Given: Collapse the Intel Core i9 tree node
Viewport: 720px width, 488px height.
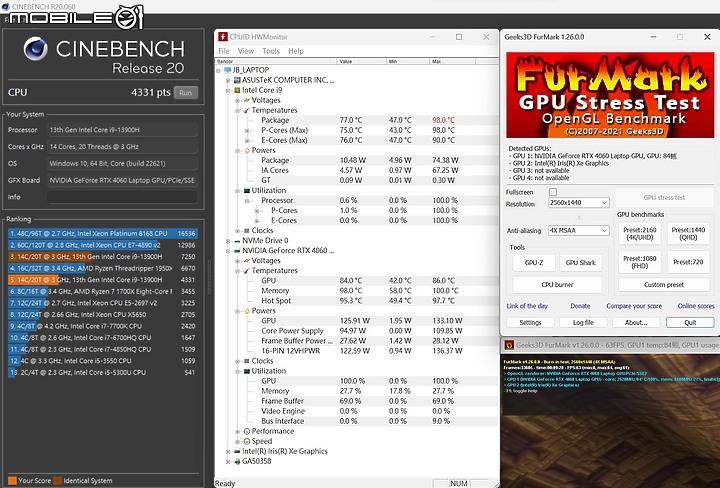Looking at the screenshot, I should [x=228, y=90].
